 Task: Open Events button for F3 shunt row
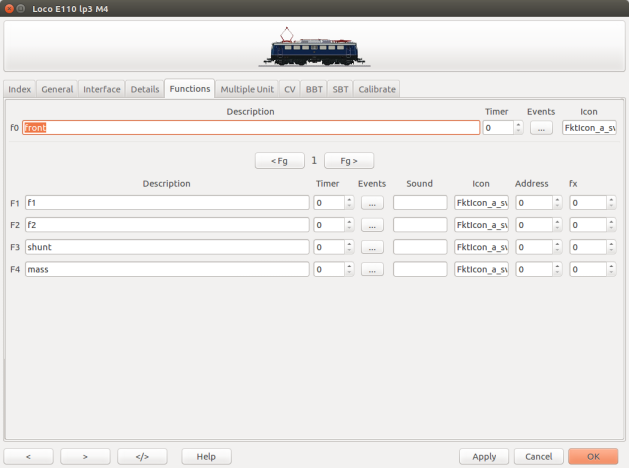click(x=371, y=247)
